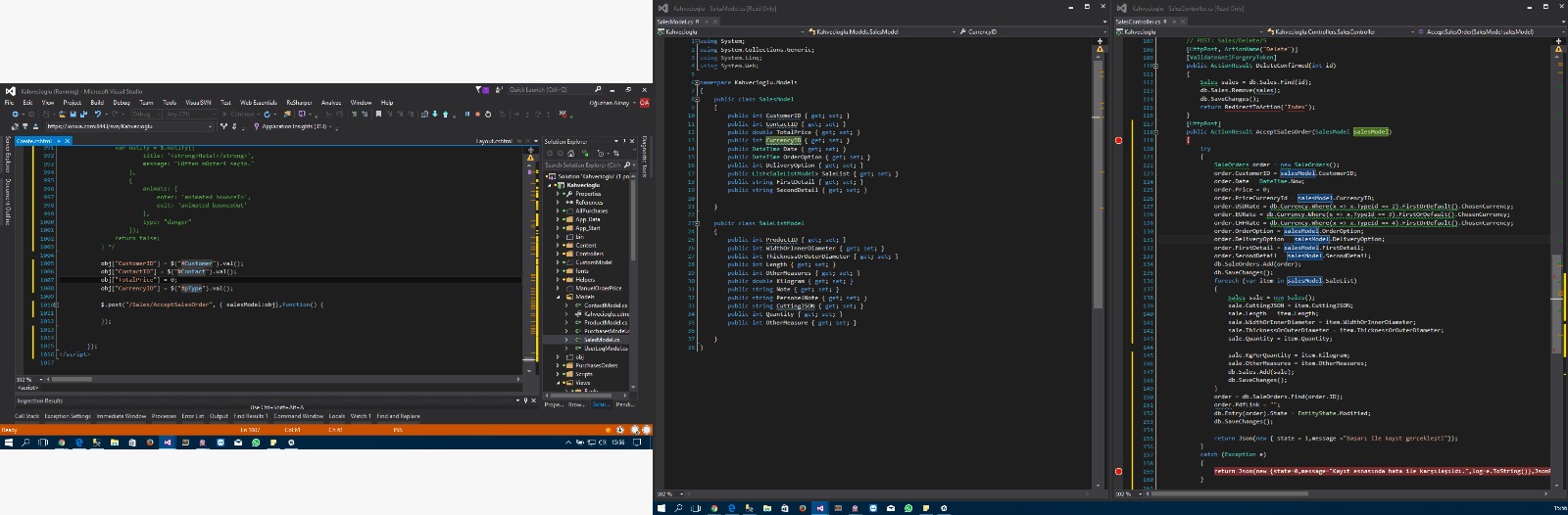Open the Document Outline side tab
The width and height of the screenshot is (1568, 515).
(x=8, y=203)
